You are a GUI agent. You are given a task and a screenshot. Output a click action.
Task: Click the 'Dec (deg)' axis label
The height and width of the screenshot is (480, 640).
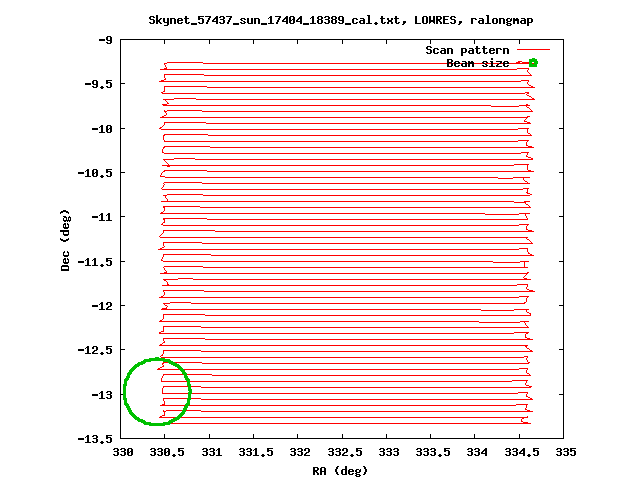(65, 240)
